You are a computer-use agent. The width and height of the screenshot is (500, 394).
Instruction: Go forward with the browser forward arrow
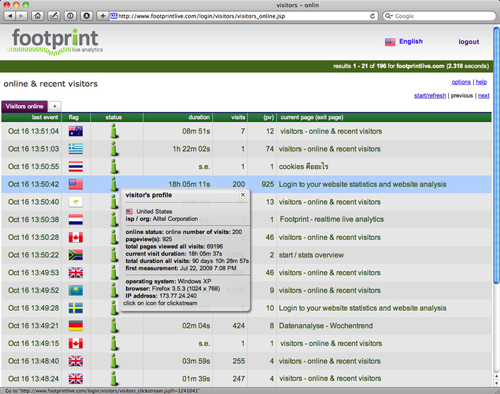point(21,16)
